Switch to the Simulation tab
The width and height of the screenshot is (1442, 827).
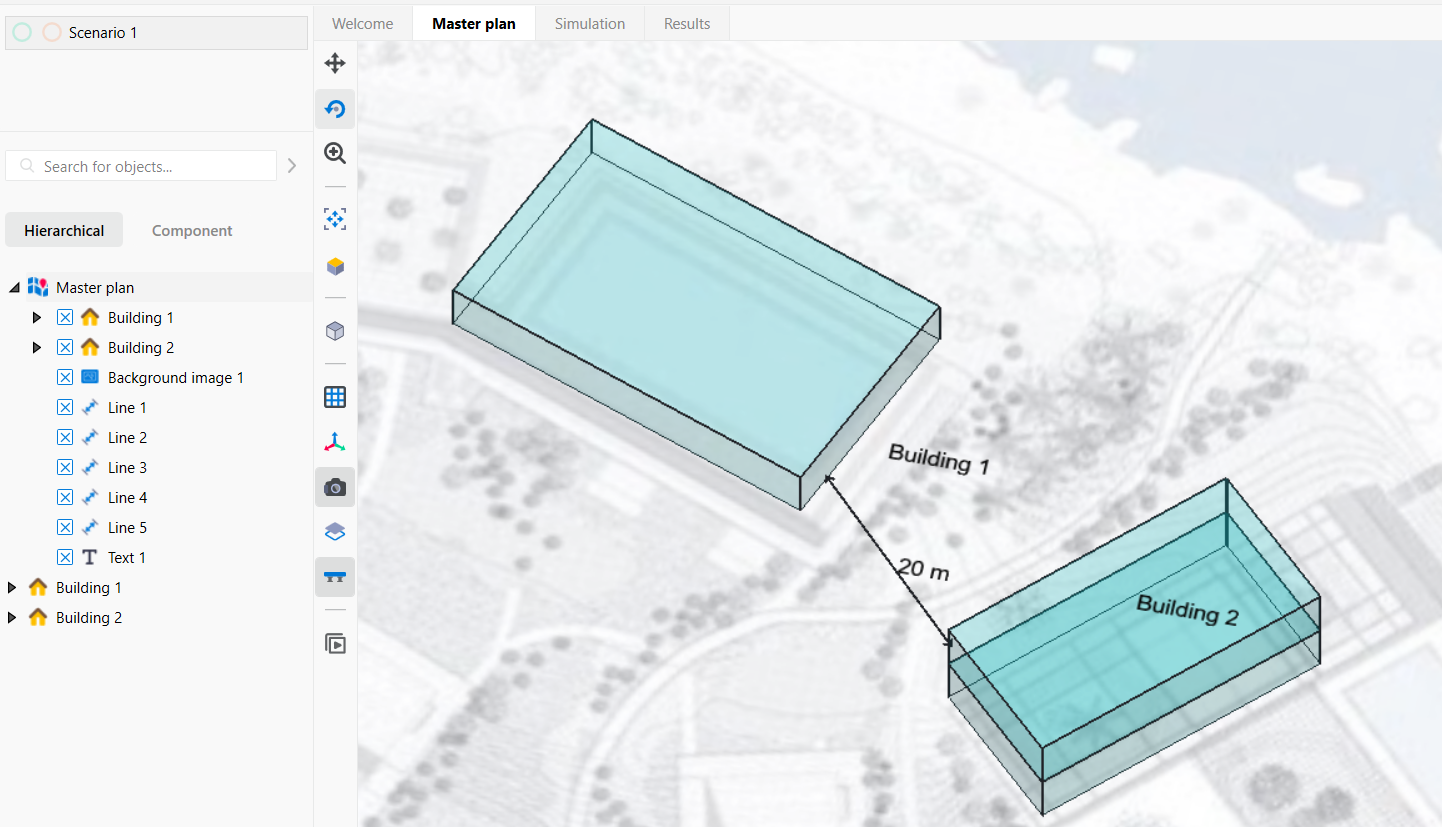pos(590,24)
